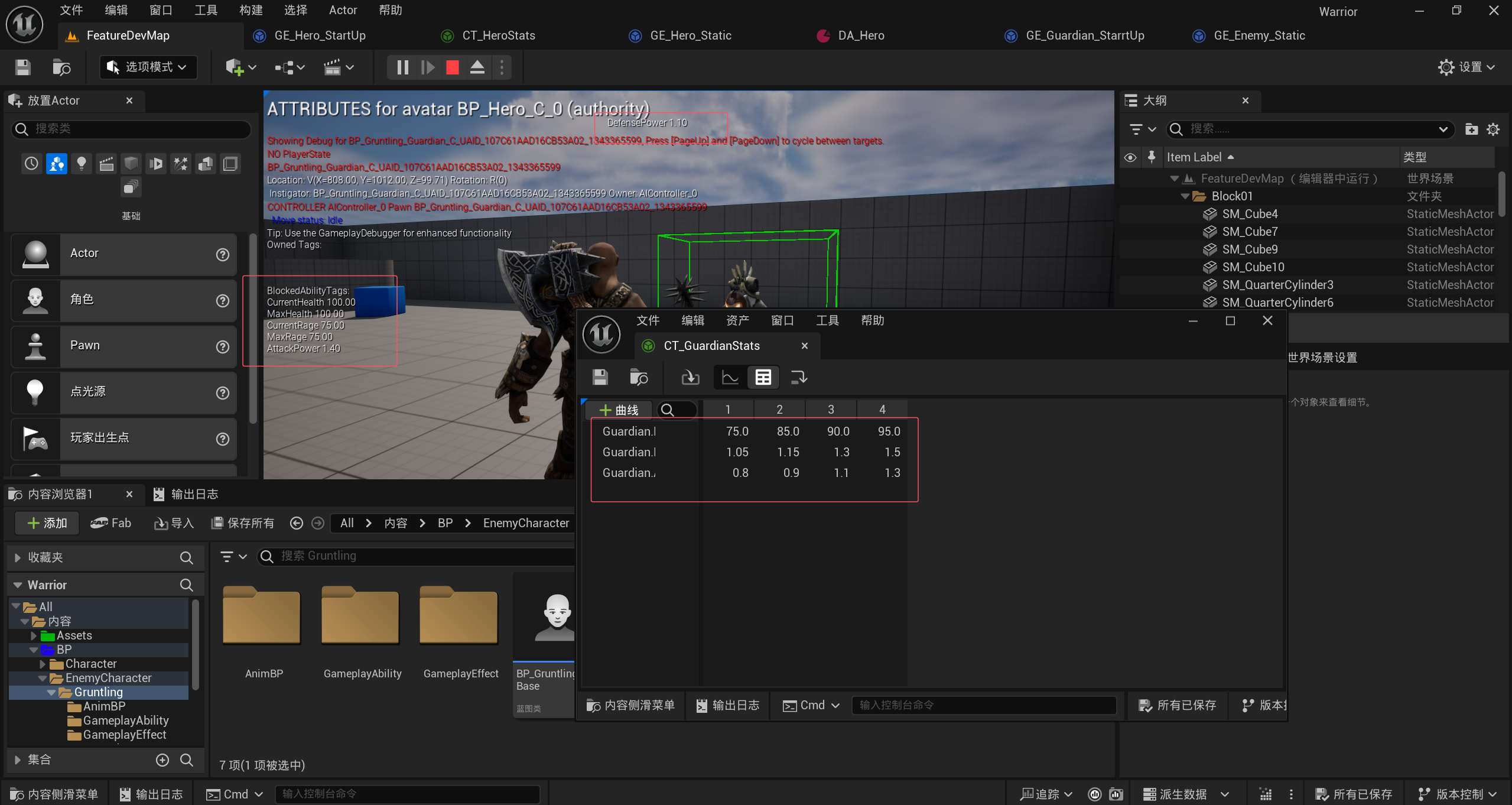This screenshot has height=805, width=1512.
Task: Select the 玩家出生点 player start actor
Action: [124, 439]
